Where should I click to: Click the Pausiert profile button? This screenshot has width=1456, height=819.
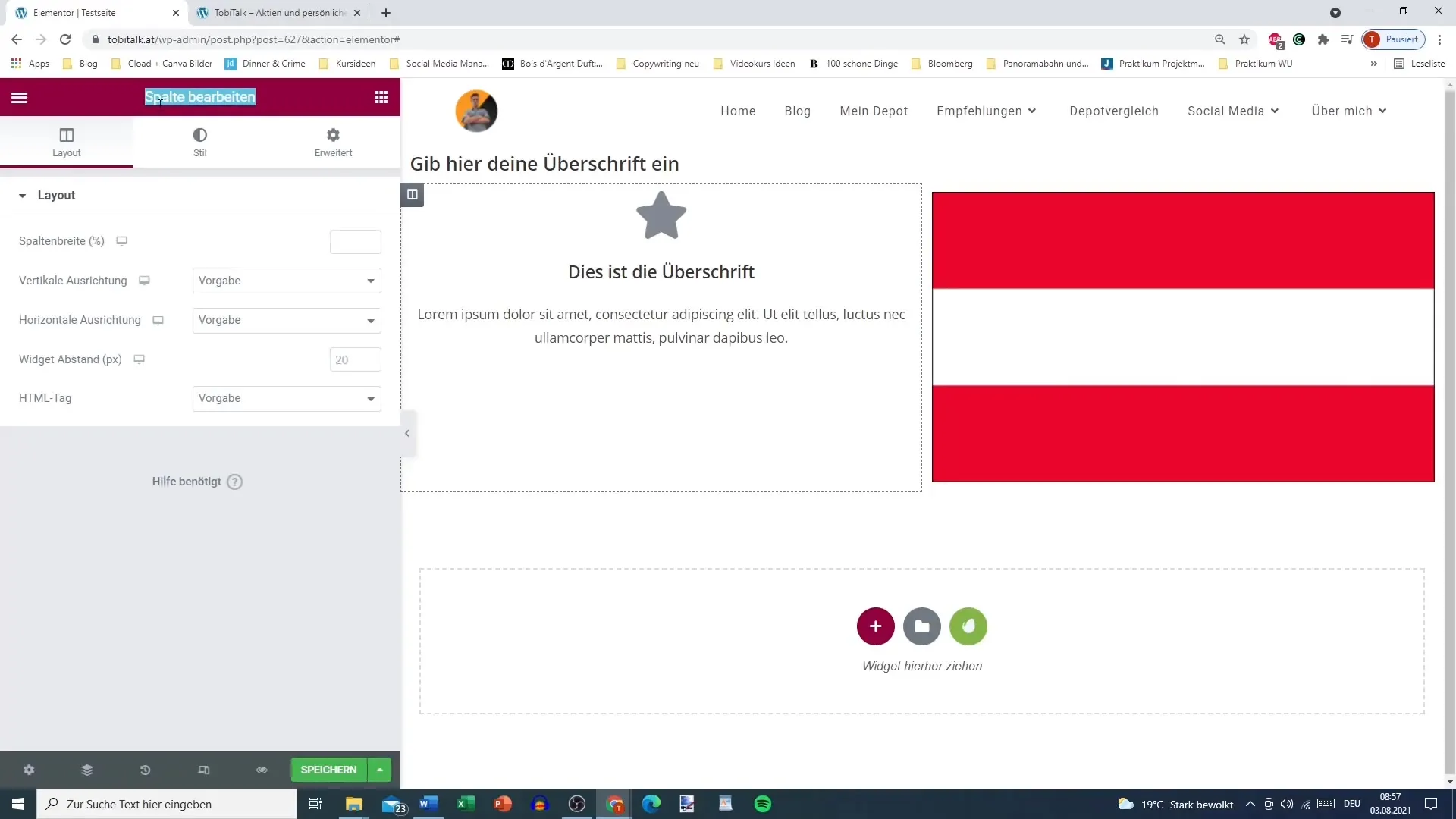coord(1394,39)
